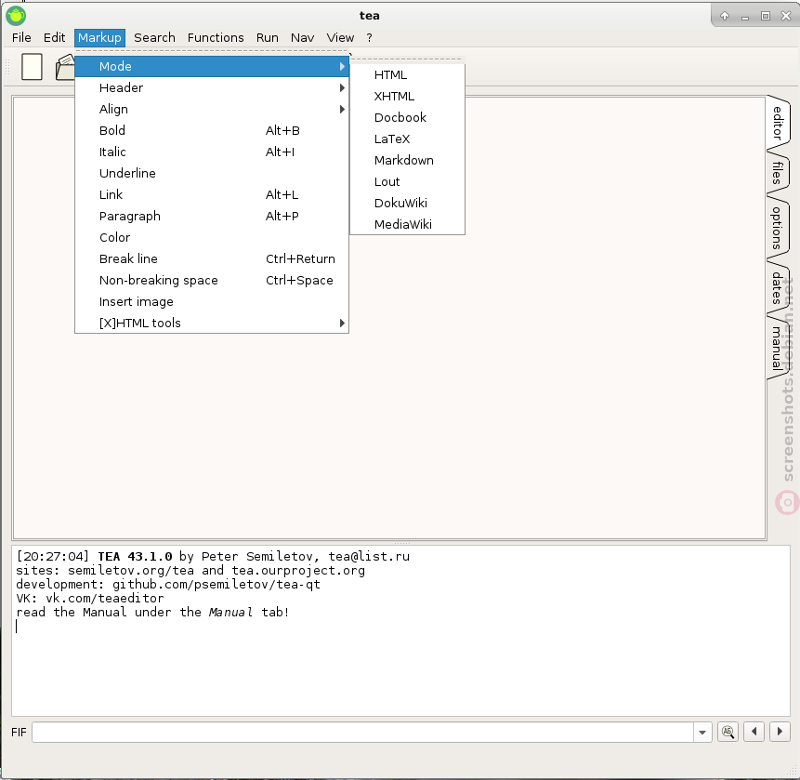Select HTML markup mode
This screenshot has height=780, width=800.
click(x=407, y=75)
